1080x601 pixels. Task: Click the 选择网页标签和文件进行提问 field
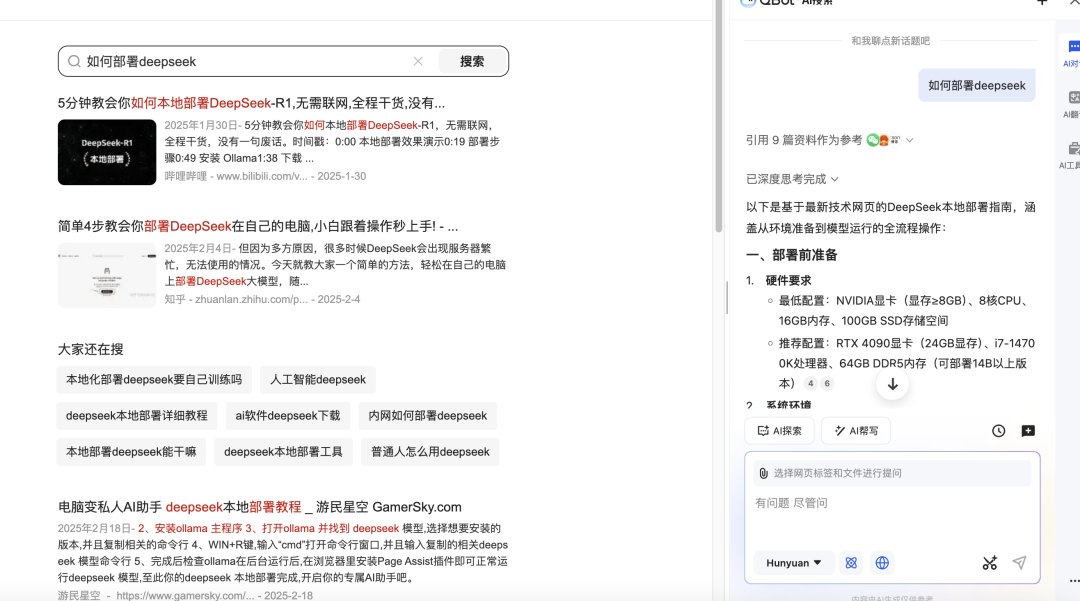[893, 474]
